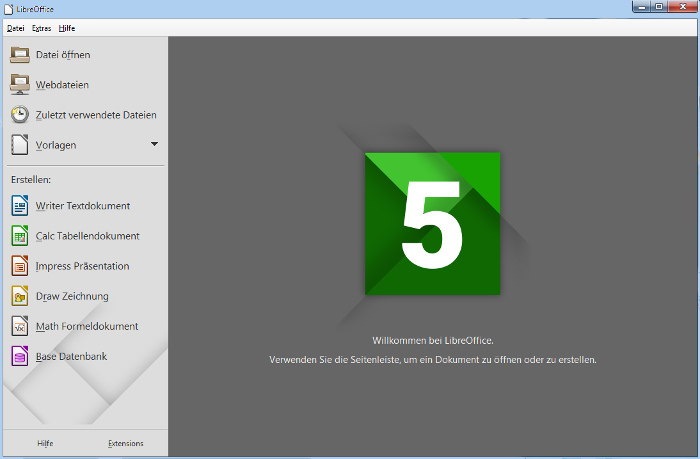The image size is (700, 459).
Task: Click the Math Formeldokument icon
Action: (20, 326)
